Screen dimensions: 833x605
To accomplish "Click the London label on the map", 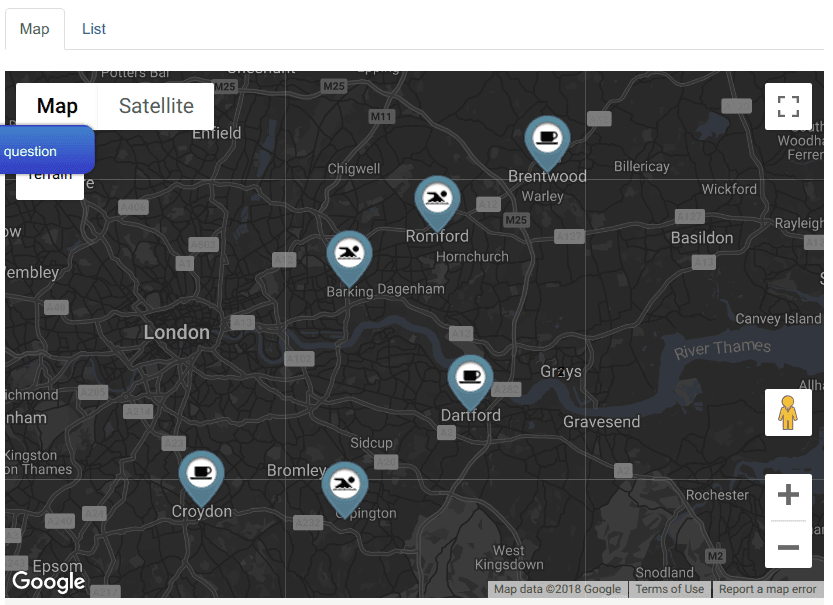I will (x=177, y=333).
